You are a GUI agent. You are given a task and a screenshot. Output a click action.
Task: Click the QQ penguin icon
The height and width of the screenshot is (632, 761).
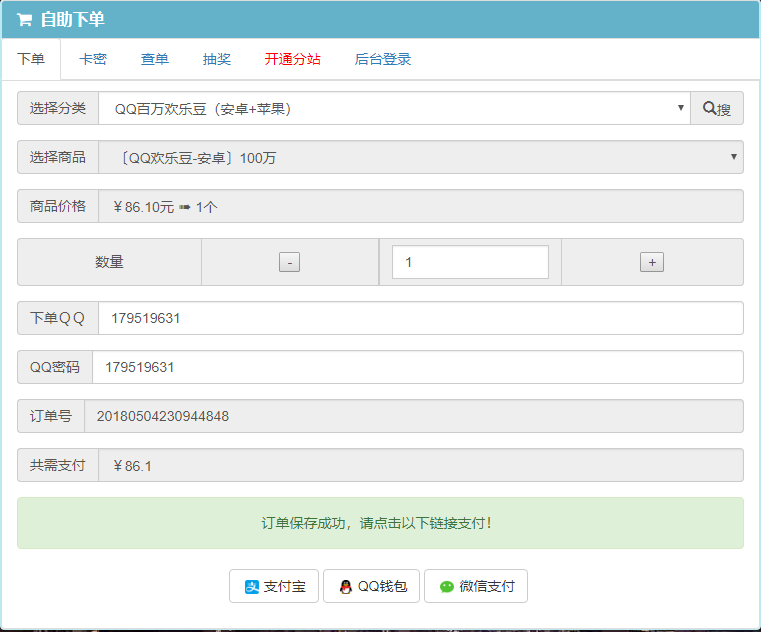(x=346, y=587)
